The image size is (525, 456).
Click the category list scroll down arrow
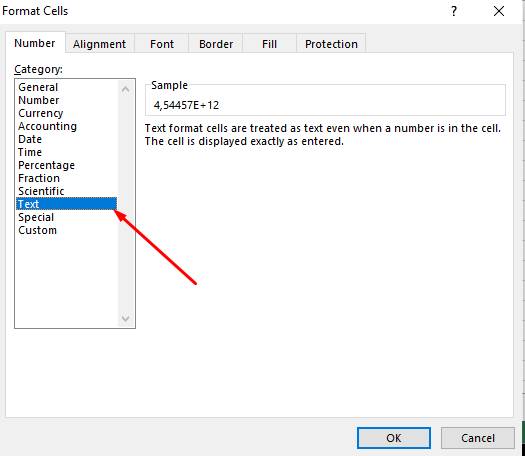click(126, 318)
